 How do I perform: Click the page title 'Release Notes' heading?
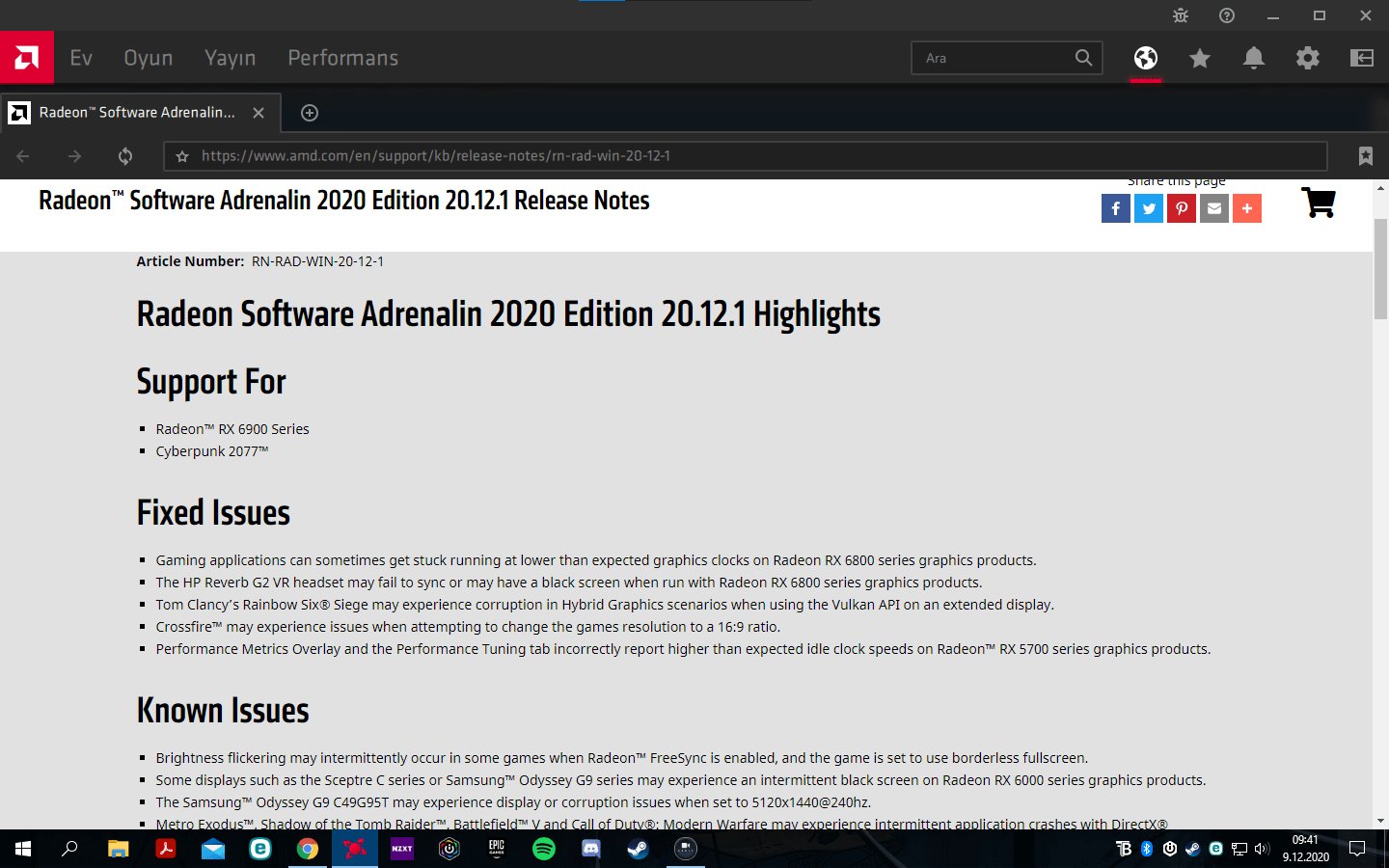344,201
